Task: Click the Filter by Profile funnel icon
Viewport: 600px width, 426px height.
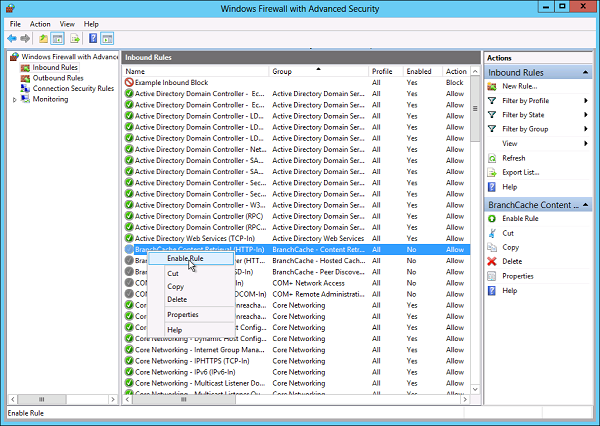Action: [x=492, y=101]
